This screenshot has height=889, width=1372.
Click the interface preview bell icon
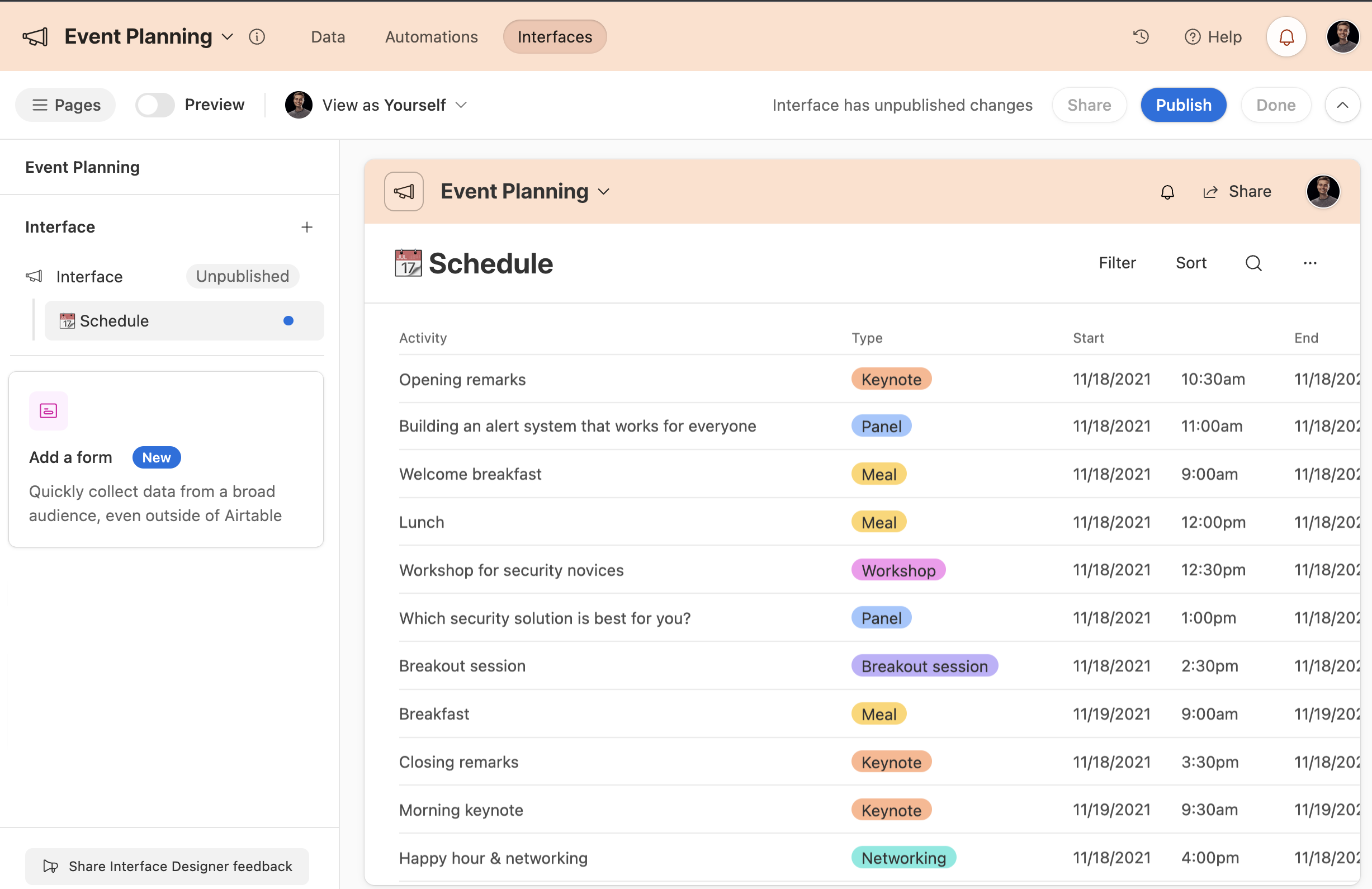[1167, 192]
